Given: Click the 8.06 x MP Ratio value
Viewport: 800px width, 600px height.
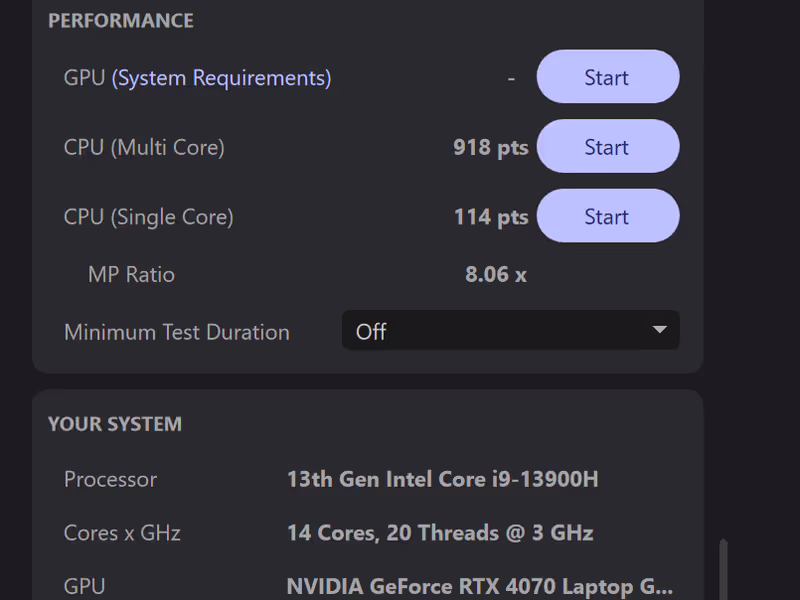Looking at the screenshot, I should click(x=495, y=274).
